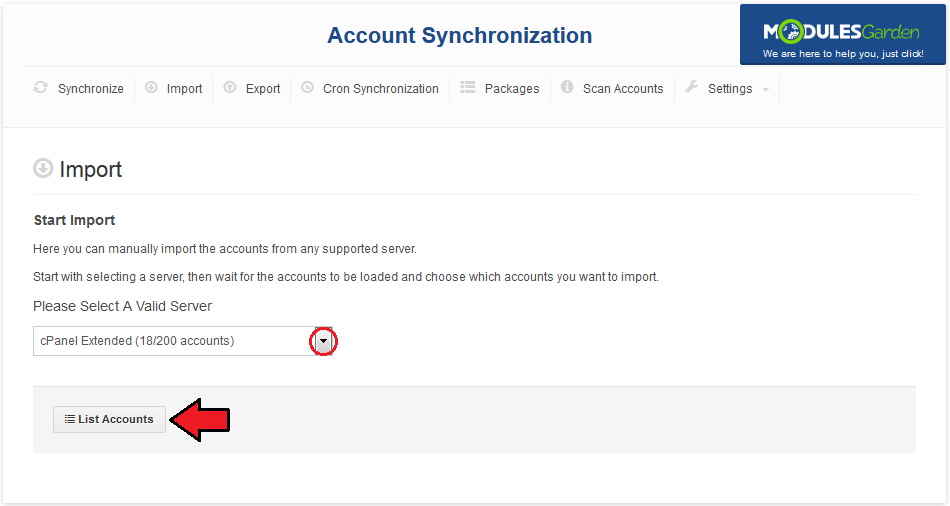Open the server selection dropdown arrow
The width and height of the screenshot is (950, 506).
324,341
